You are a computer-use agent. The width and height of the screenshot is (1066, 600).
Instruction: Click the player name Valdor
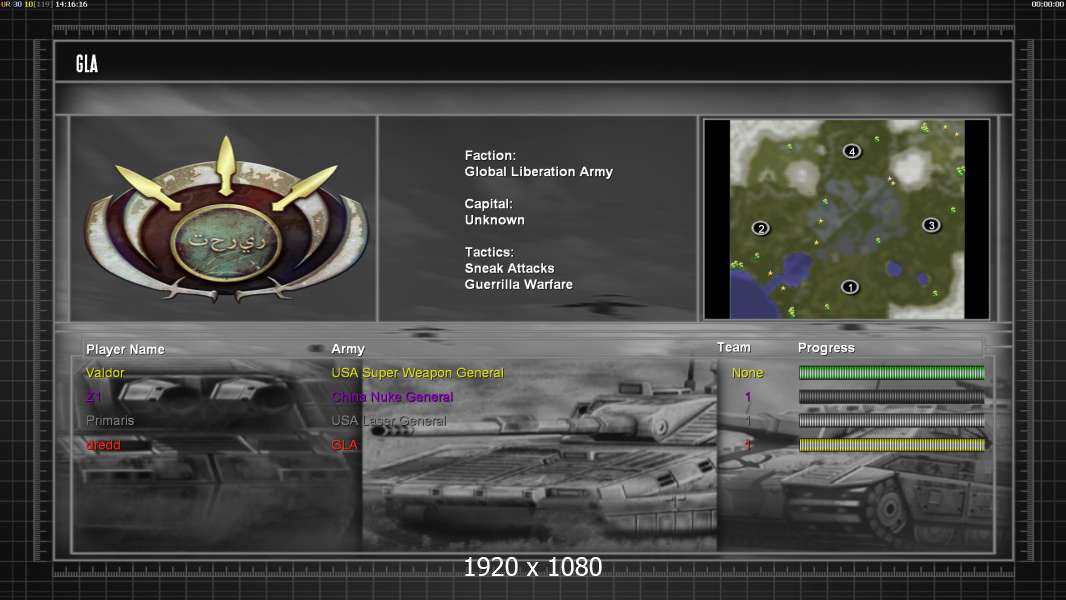[105, 373]
